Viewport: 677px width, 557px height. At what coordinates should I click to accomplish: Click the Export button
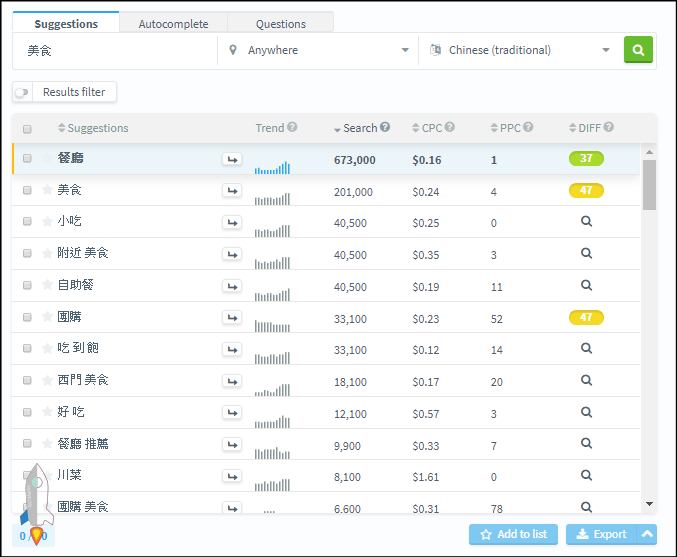click(x=601, y=534)
